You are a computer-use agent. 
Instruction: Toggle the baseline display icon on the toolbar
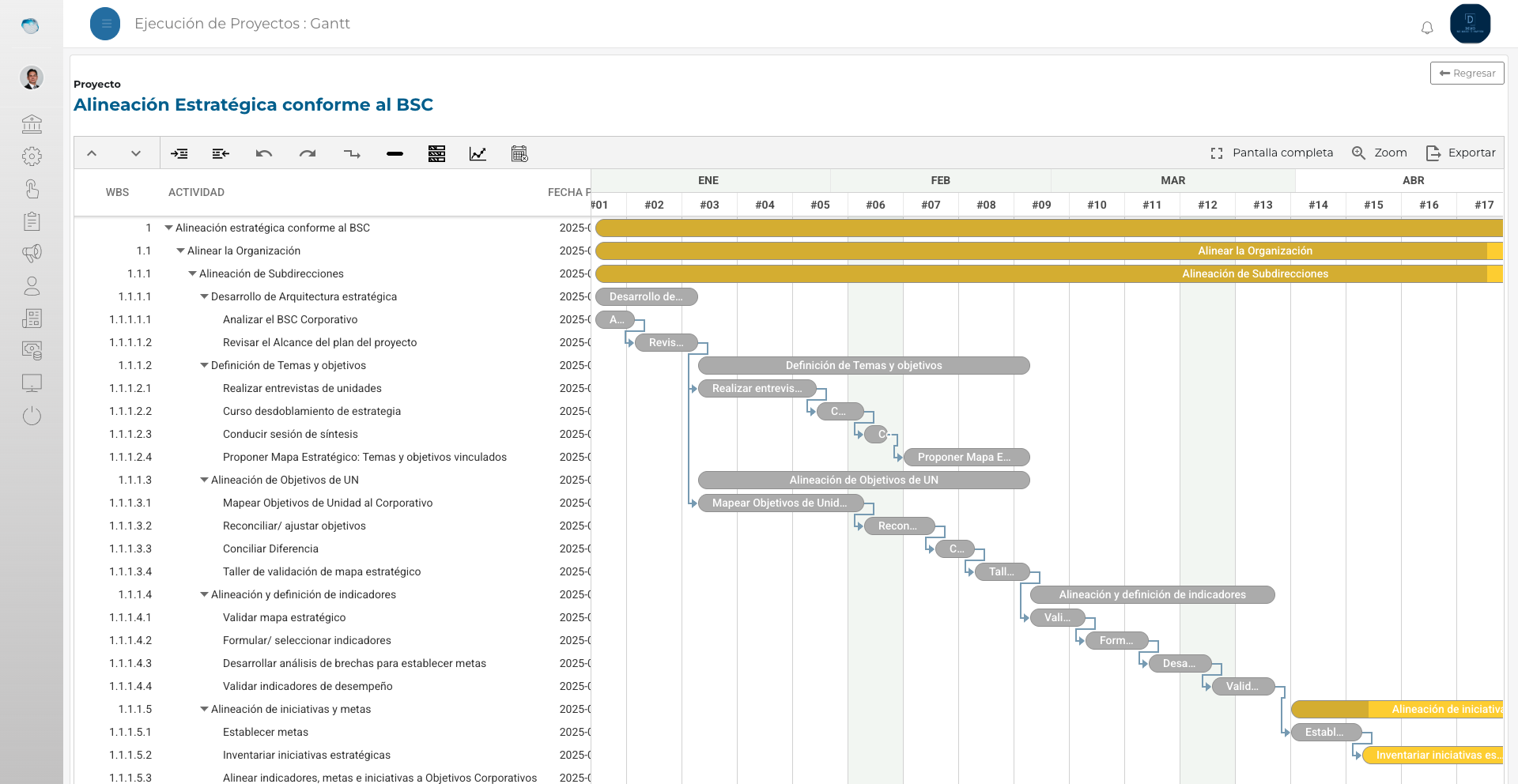(436, 153)
